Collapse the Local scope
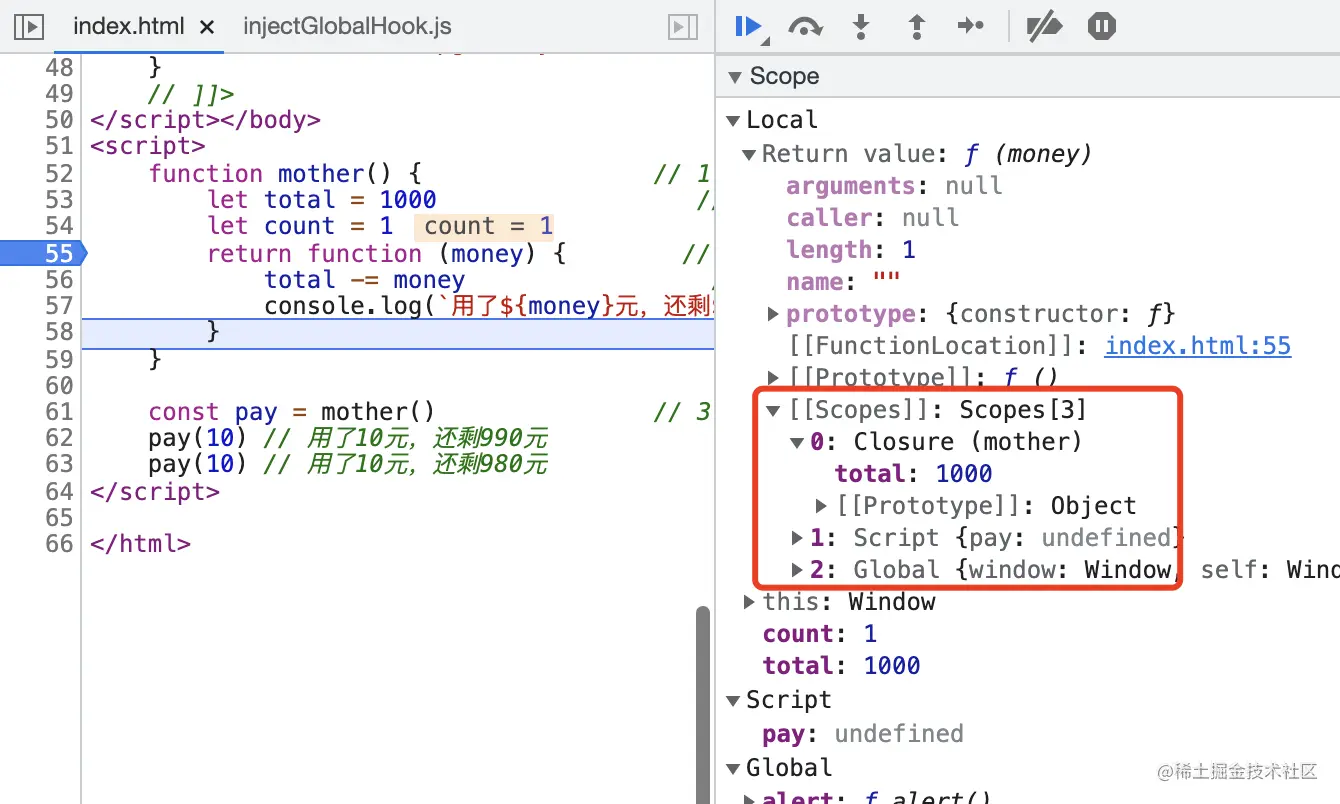1340x804 pixels. [x=733, y=120]
